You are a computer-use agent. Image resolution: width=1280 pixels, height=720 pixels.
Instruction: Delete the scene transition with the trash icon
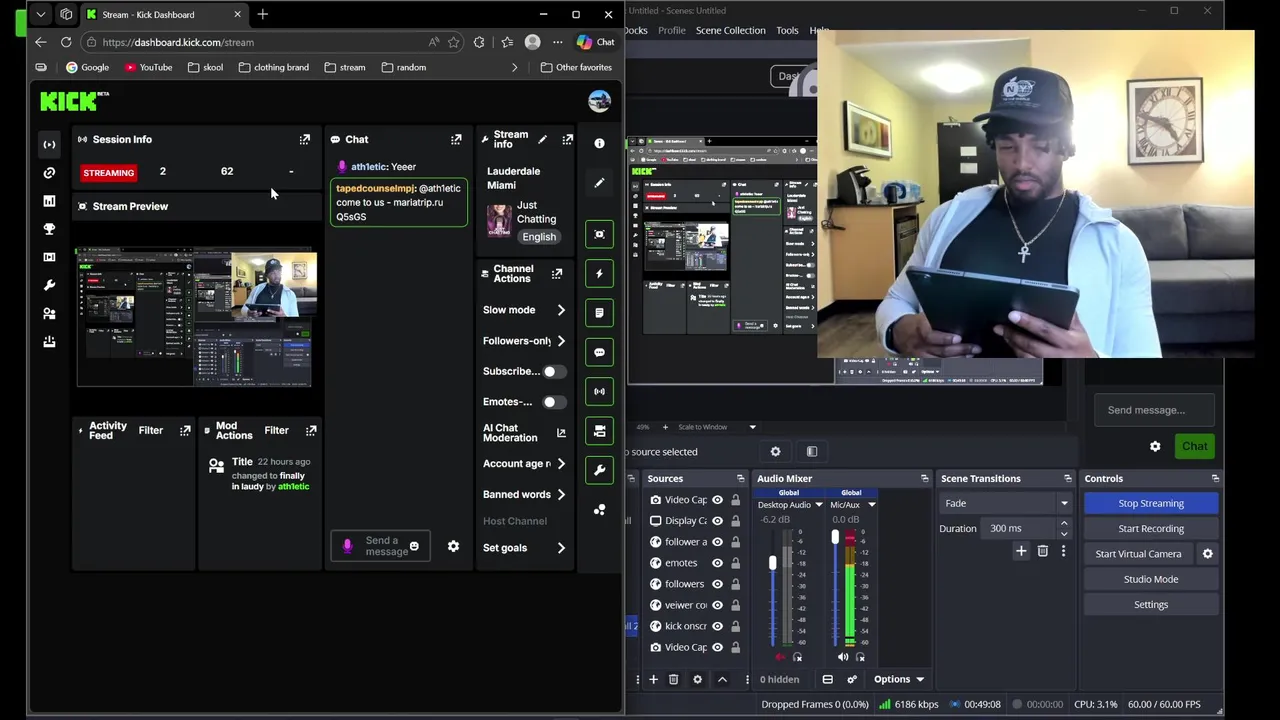point(1042,551)
